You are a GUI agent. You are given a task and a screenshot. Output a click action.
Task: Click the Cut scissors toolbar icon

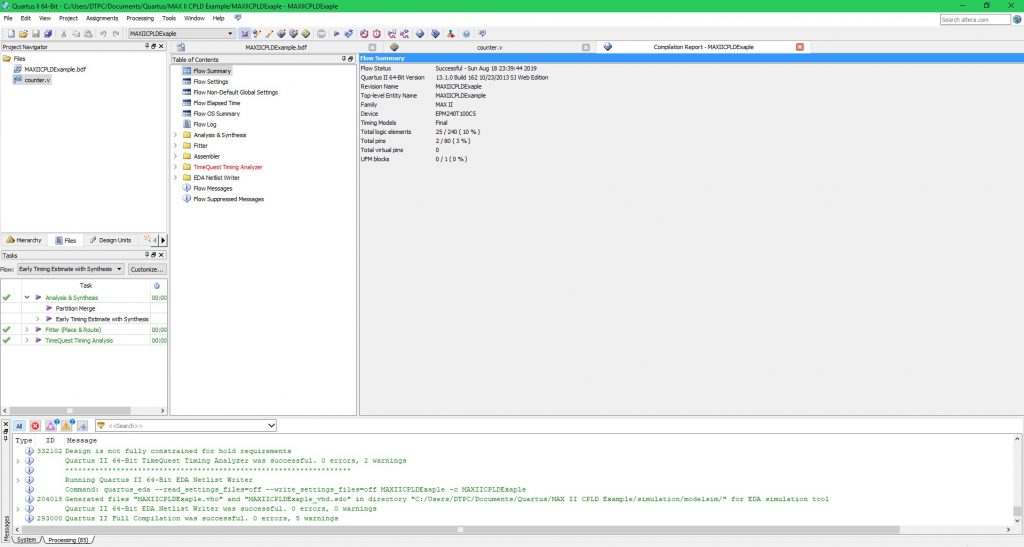(x=64, y=34)
